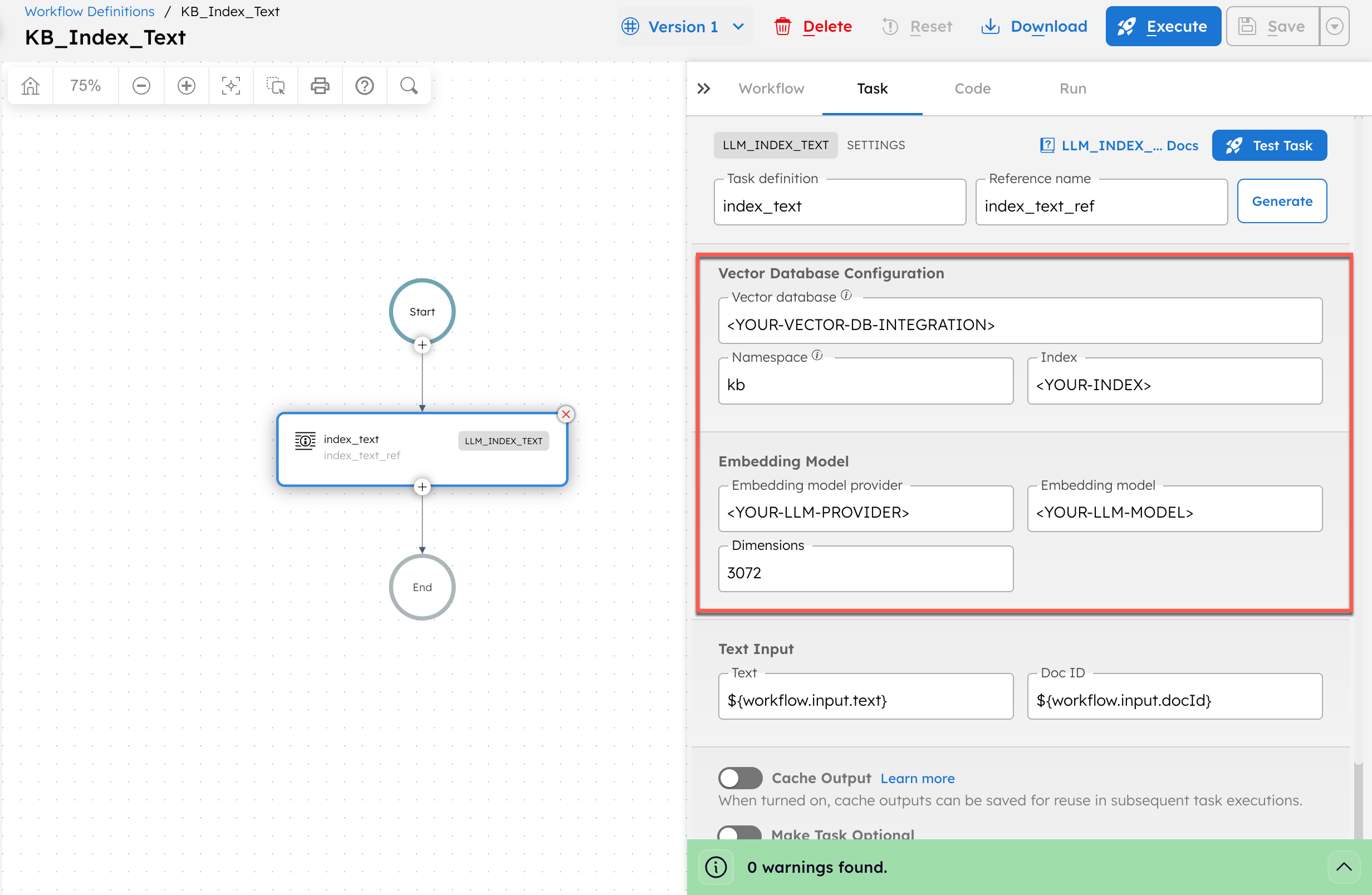
Task: Zoom in on the workflow diagram
Action: pos(186,85)
